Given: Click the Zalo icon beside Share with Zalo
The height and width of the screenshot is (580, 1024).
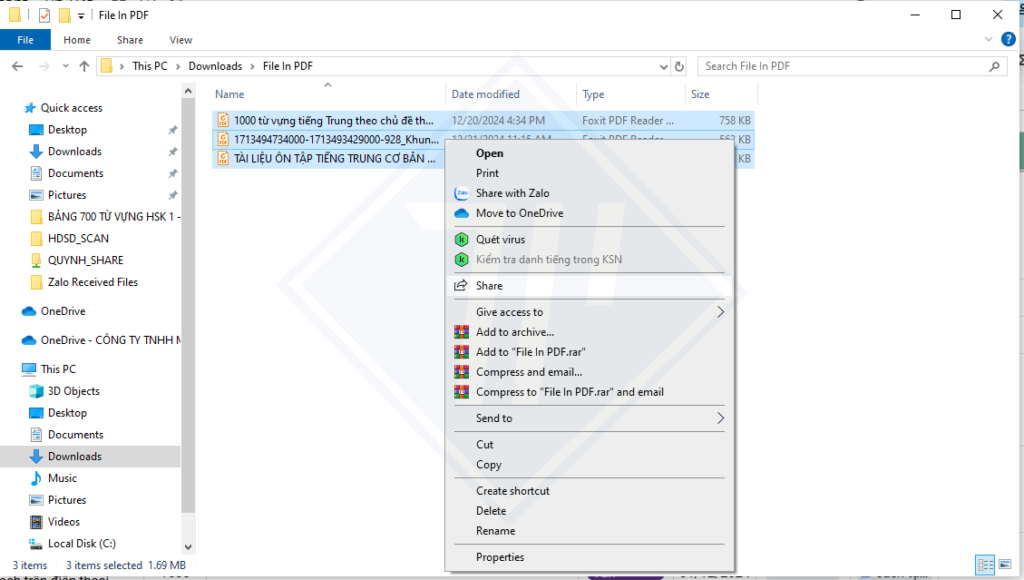Looking at the screenshot, I should click(x=461, y=193).
